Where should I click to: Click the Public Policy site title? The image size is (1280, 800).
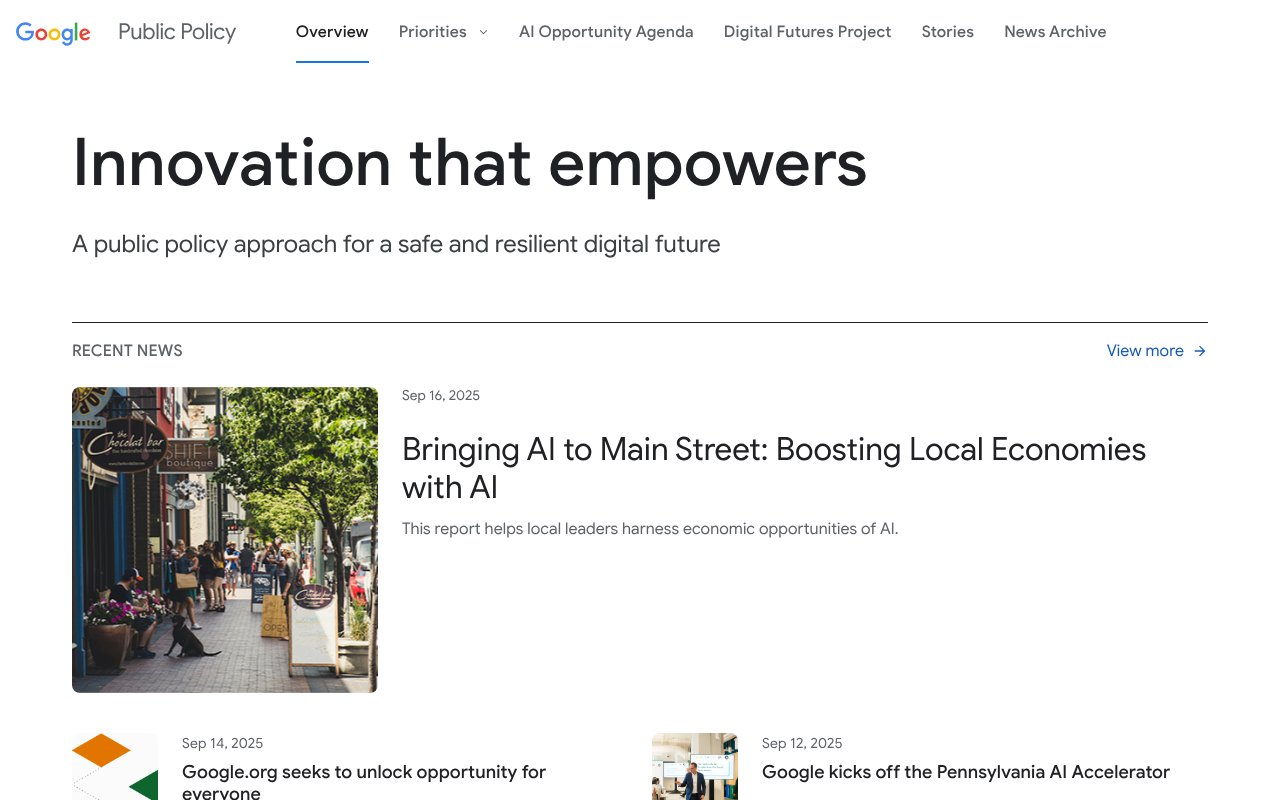point(177,32)
